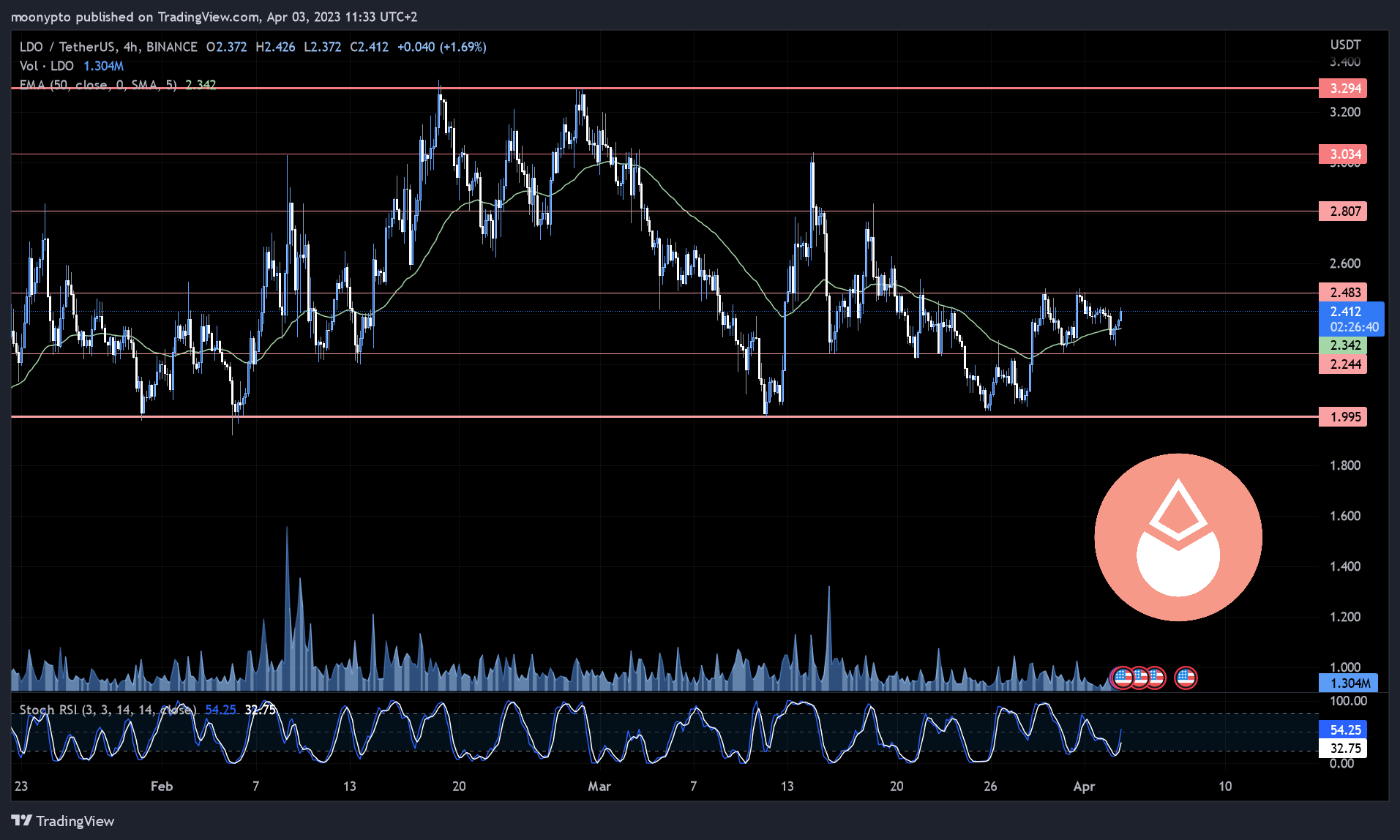Click the LDO / TetherUS symbol title
The height and width of the screenshot is (840, 1400).
[x=67, y=47]
